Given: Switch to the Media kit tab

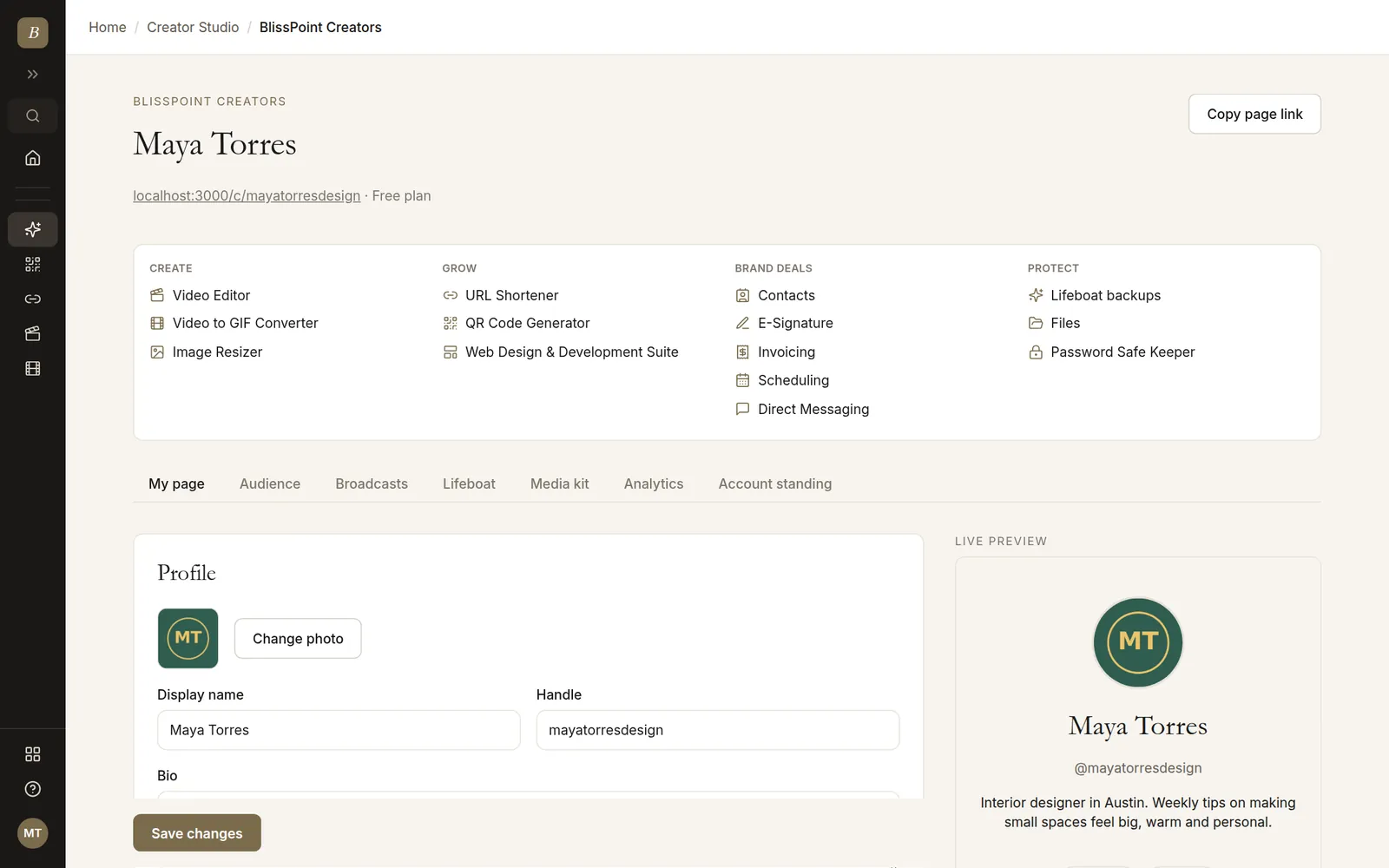Looking at the screenshot, I should tap(560, 483).
